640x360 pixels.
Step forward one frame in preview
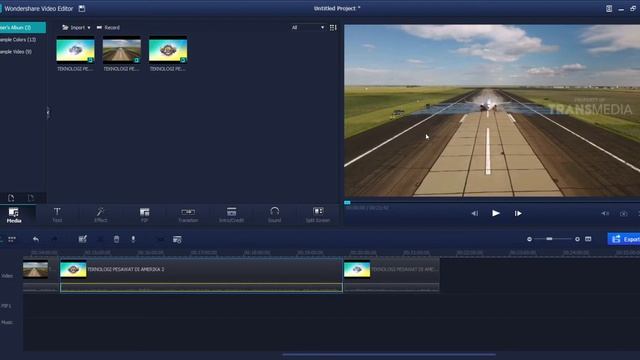coord(518,213)
